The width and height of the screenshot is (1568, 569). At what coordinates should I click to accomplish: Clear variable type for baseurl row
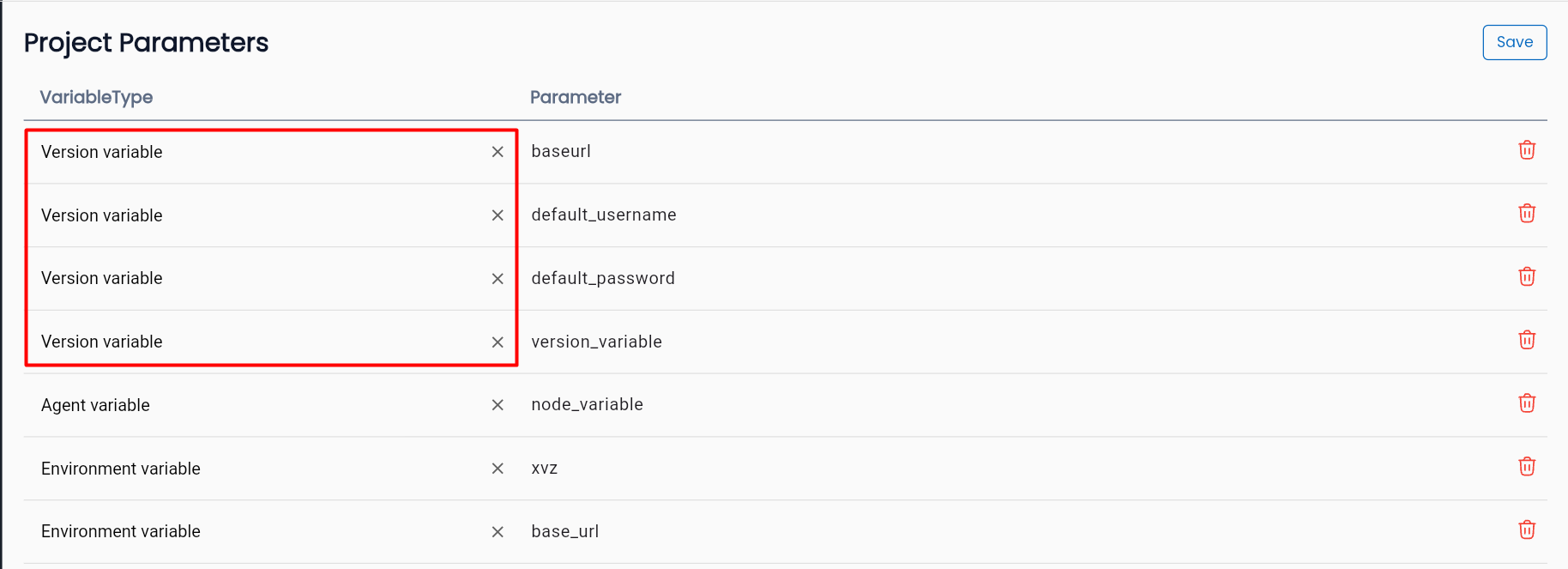pyautogui.click(x=498, y=152)
